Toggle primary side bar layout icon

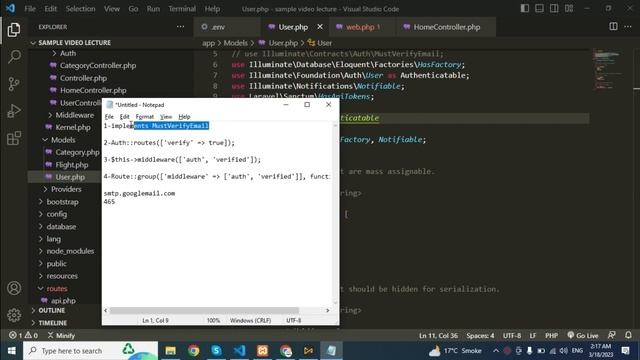pos(525,9)
